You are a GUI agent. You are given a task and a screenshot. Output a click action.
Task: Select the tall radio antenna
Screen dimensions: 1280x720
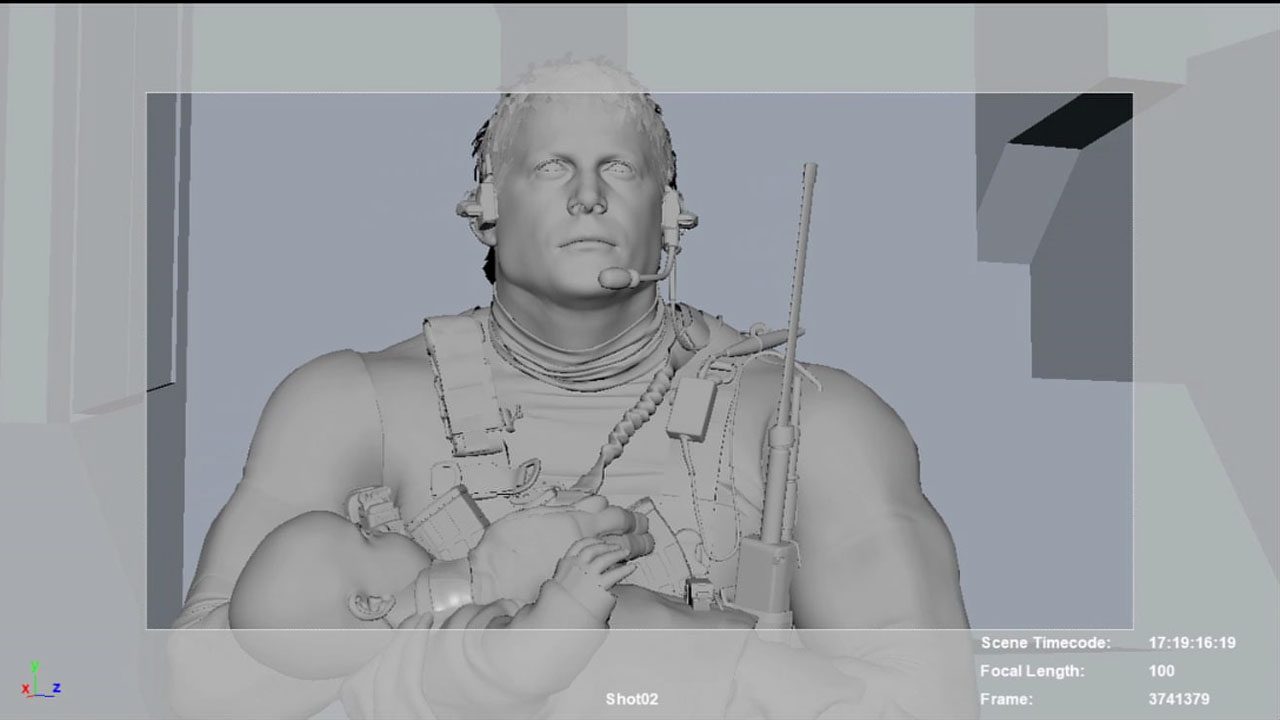click(801, 300)
